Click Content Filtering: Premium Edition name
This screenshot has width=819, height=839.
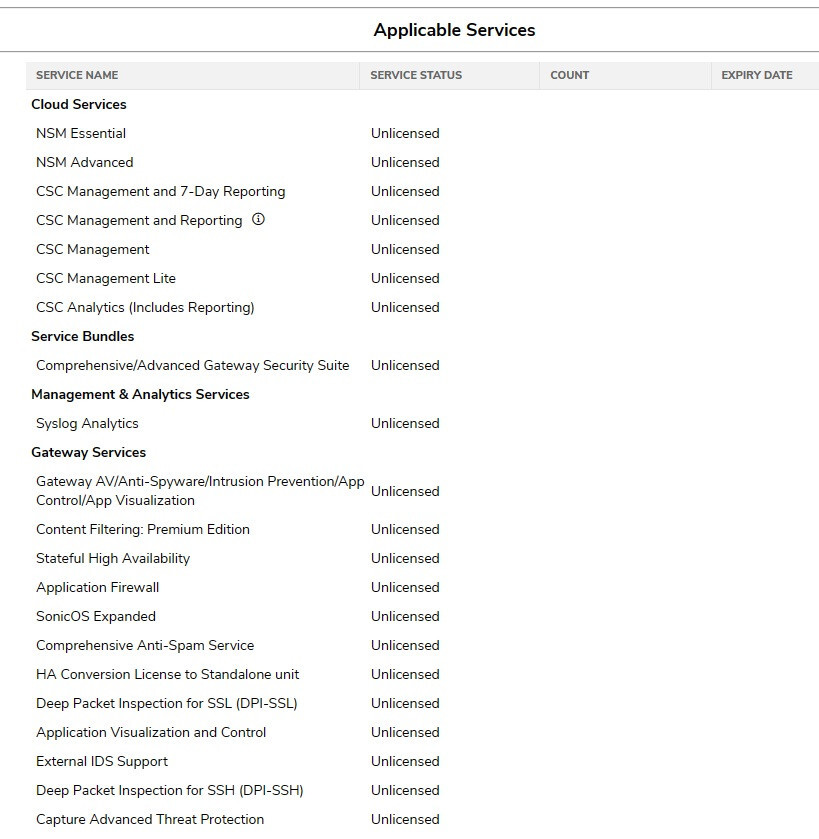coord(143,529)
